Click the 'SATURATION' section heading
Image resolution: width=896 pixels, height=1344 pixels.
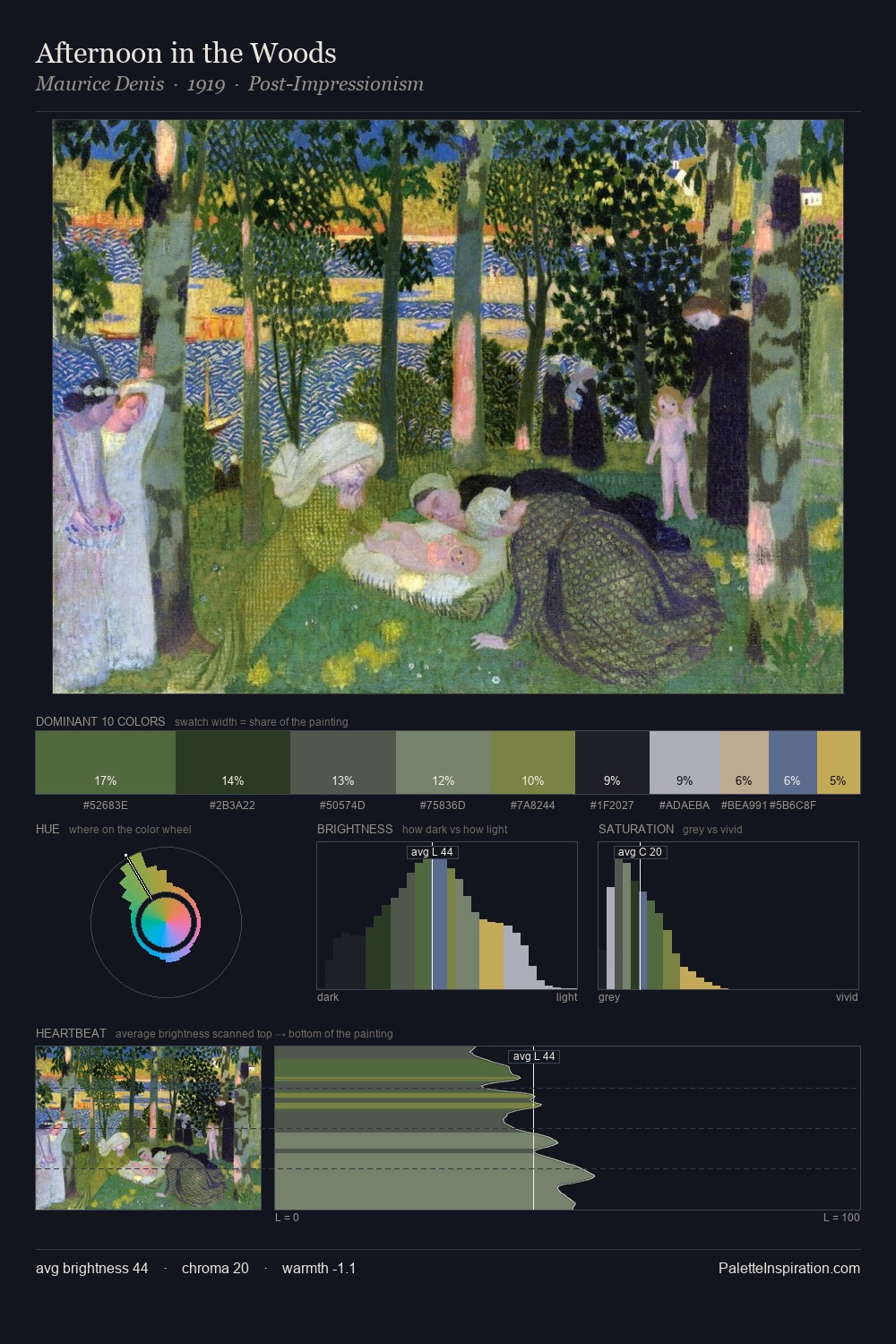click(636, 829)
